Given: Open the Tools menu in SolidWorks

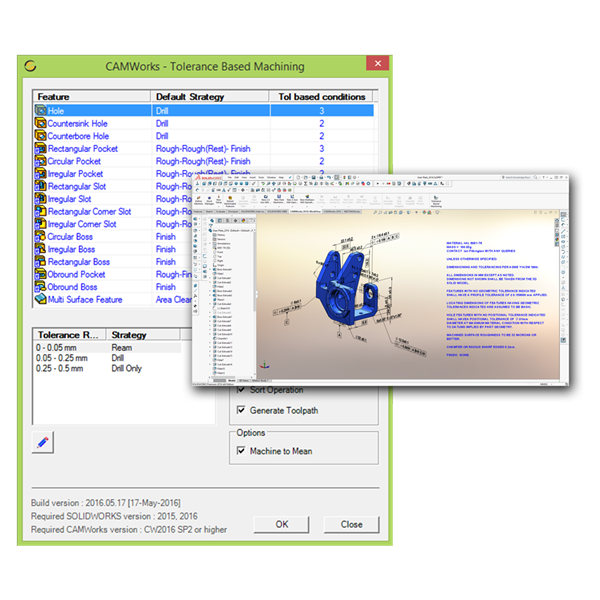Looking at the screenshot, I should (x=261, y=178).
